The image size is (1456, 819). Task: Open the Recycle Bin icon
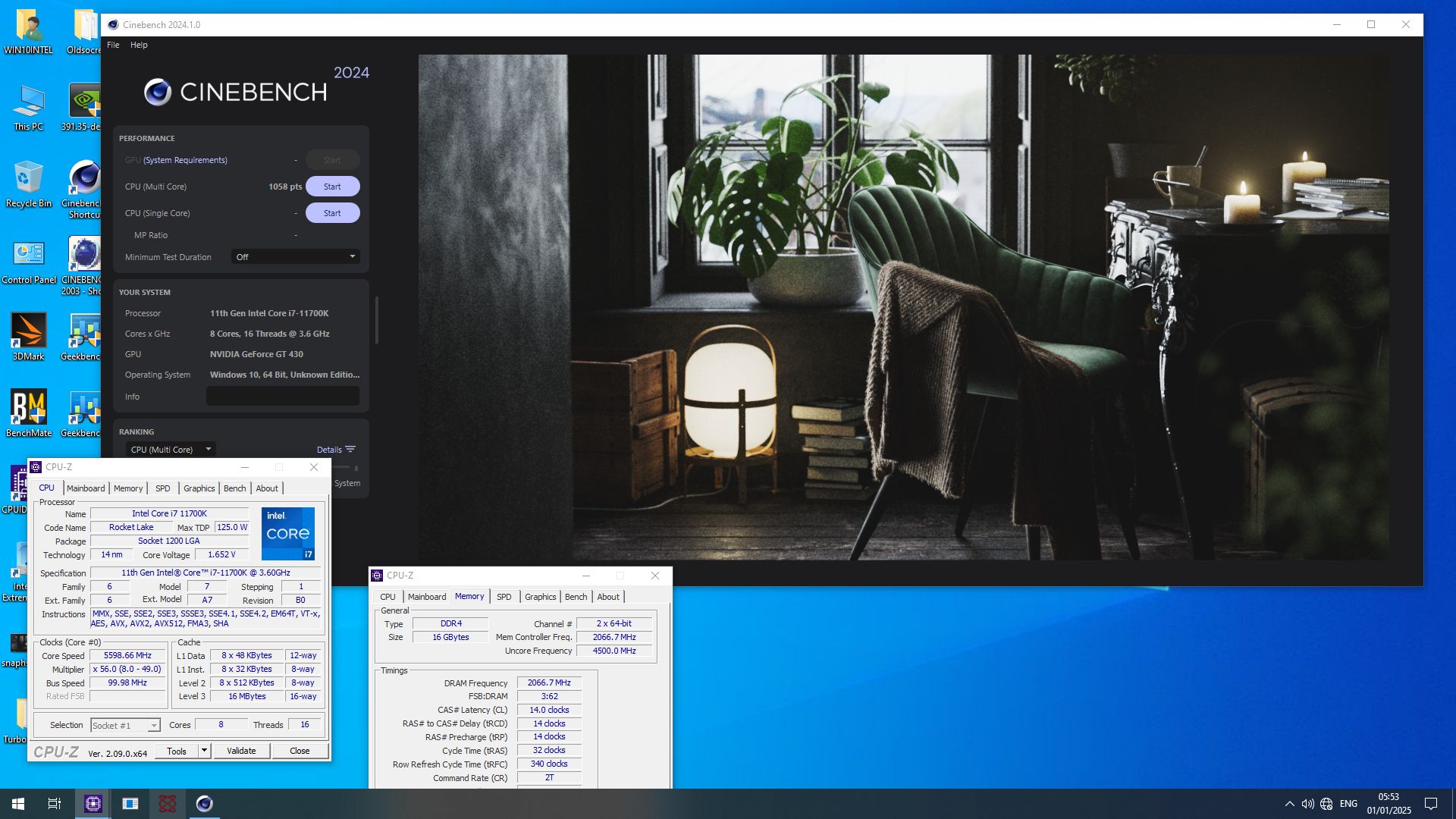29,184
